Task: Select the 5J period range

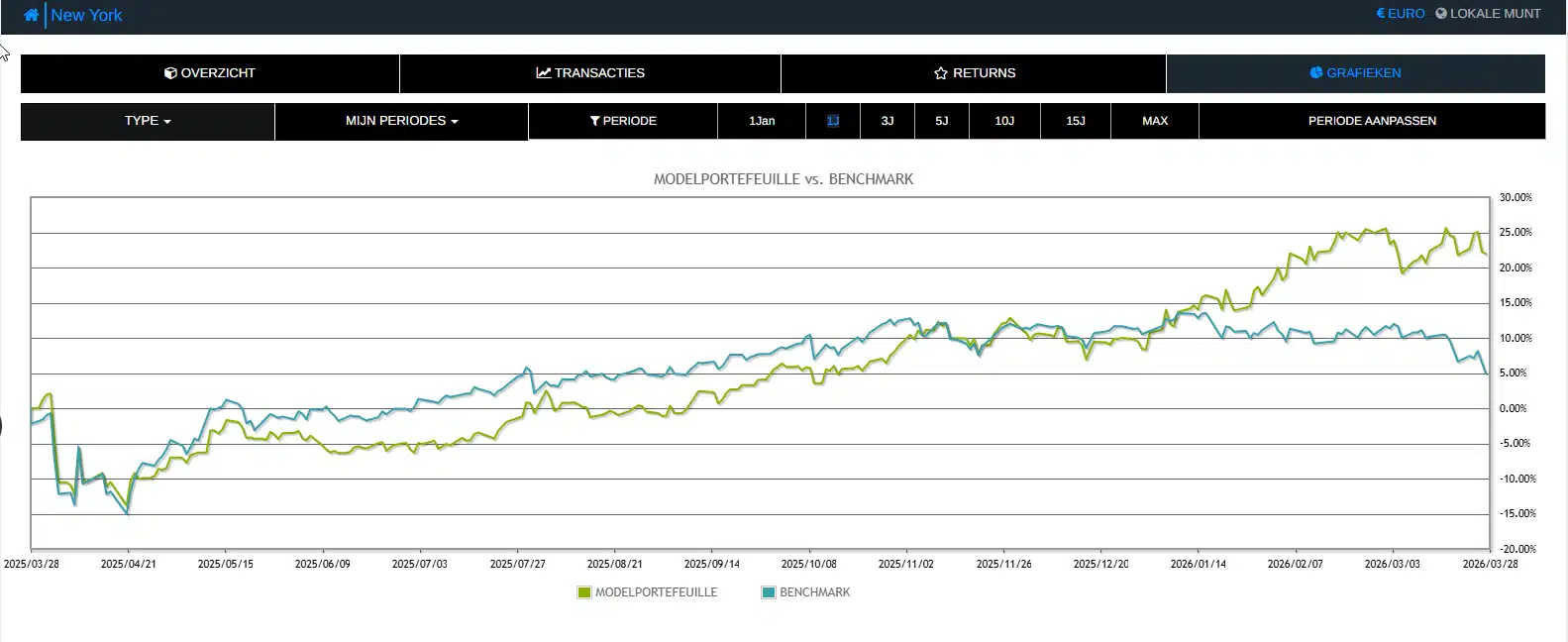Action: pyautogui.click(x=942, y=121)
